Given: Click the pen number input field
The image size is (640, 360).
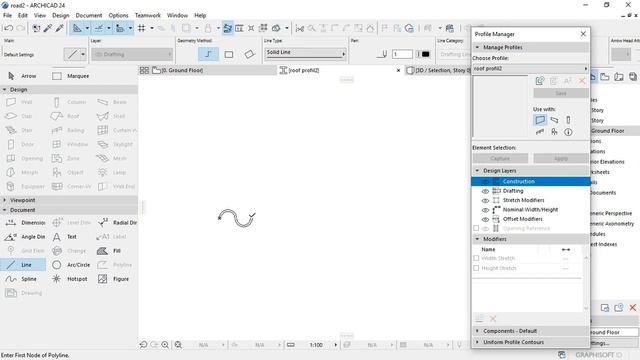Looking at the screenshot, I should point(402,54).
